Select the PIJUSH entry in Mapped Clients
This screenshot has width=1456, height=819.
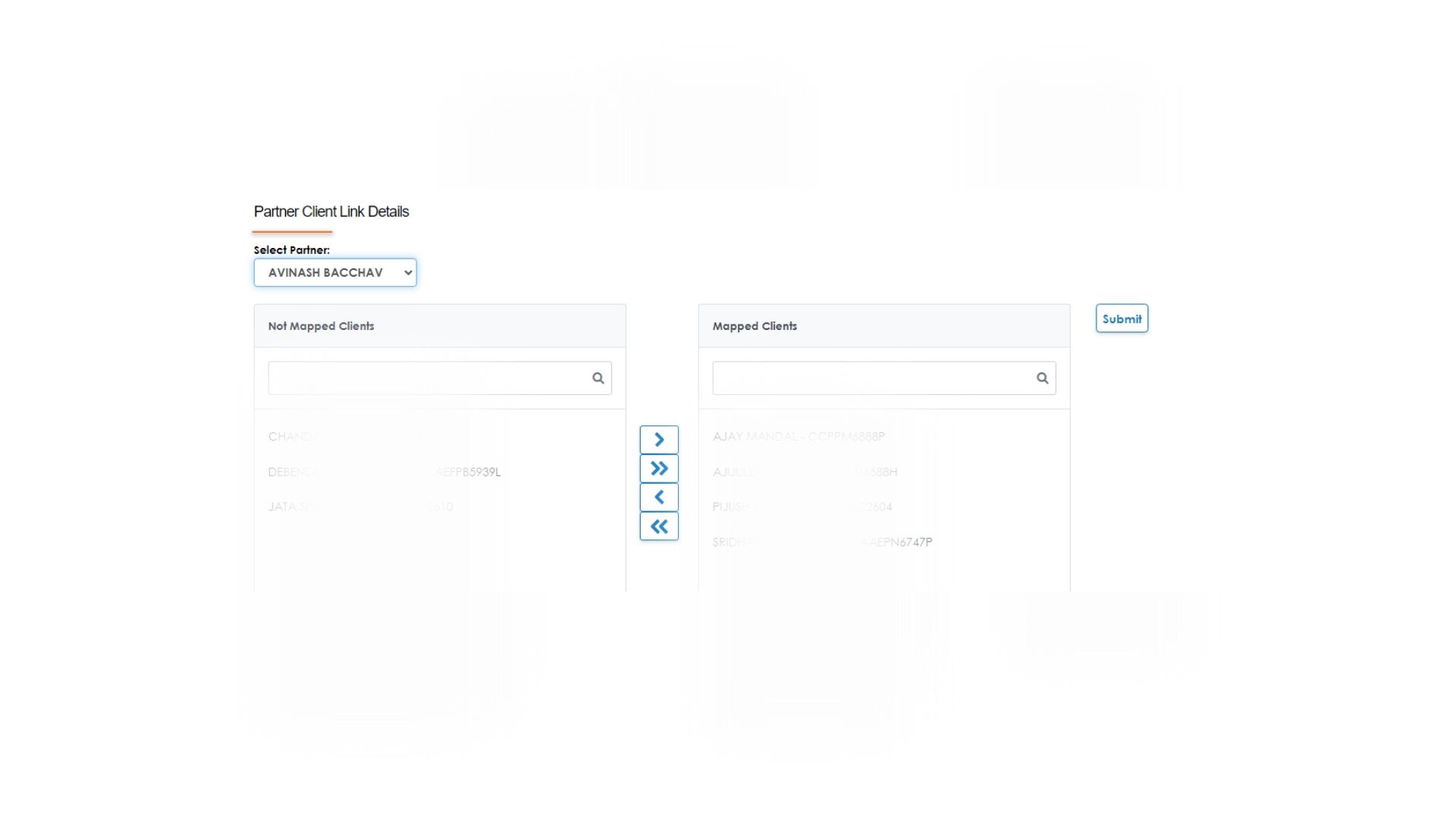802,507
